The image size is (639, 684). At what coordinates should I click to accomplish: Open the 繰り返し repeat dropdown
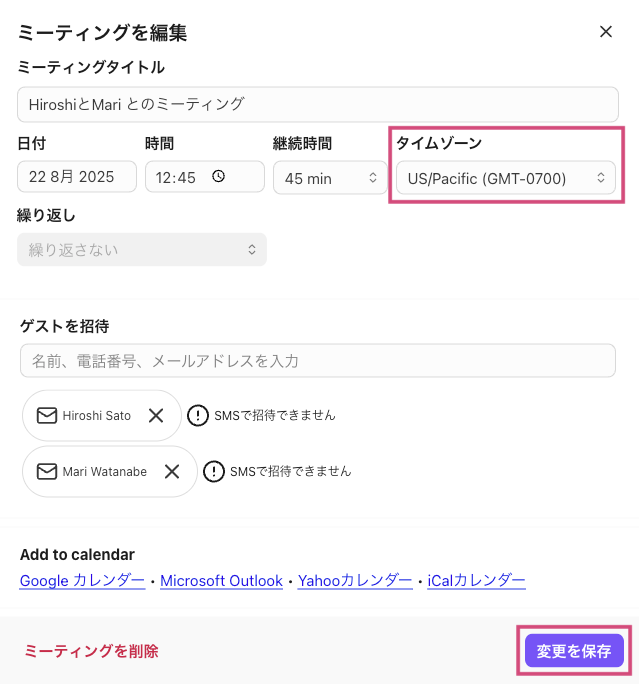coord(142,250)
